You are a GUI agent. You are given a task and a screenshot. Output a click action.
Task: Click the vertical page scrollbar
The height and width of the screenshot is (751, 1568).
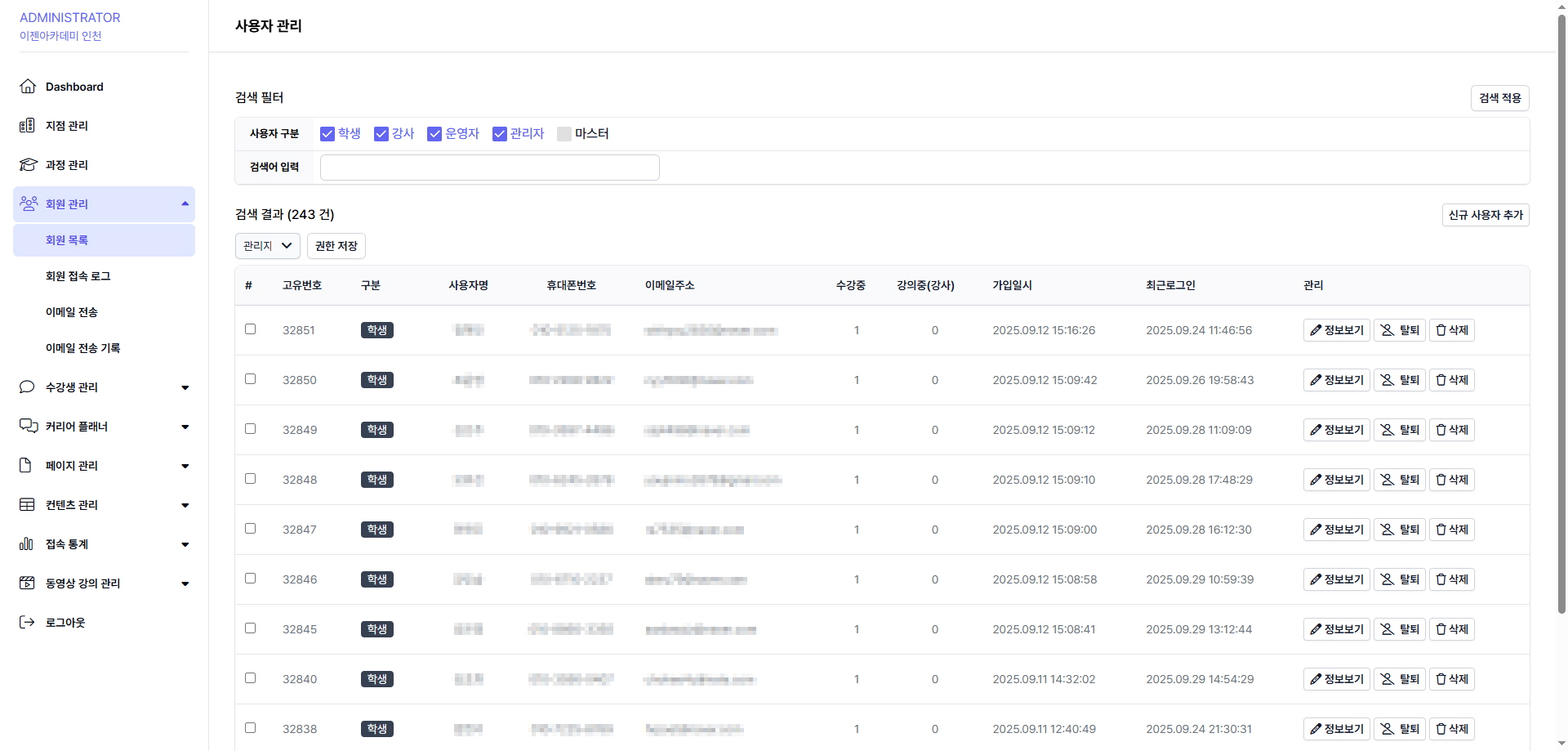tap(1561, 327)
